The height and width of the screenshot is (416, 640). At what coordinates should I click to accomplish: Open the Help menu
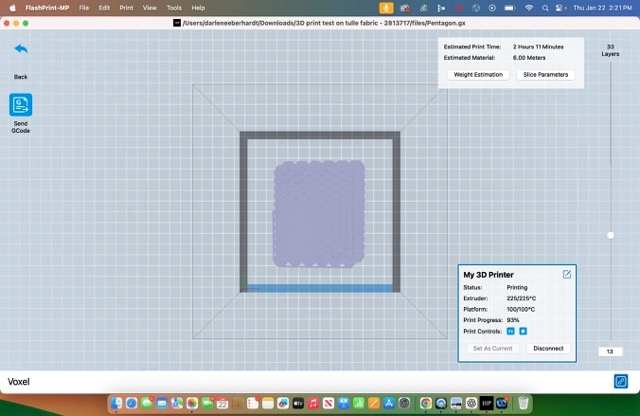pos(198,7)
